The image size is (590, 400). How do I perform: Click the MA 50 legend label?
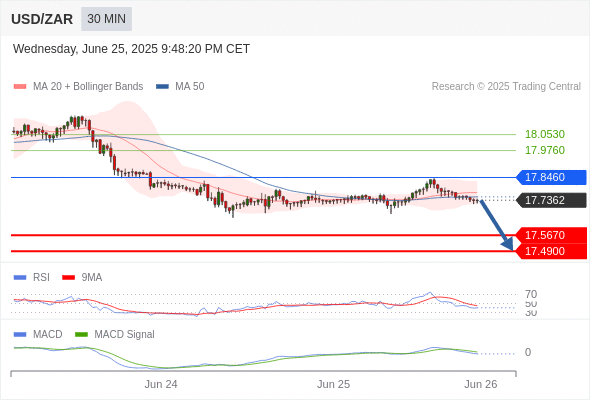(190, 87)
